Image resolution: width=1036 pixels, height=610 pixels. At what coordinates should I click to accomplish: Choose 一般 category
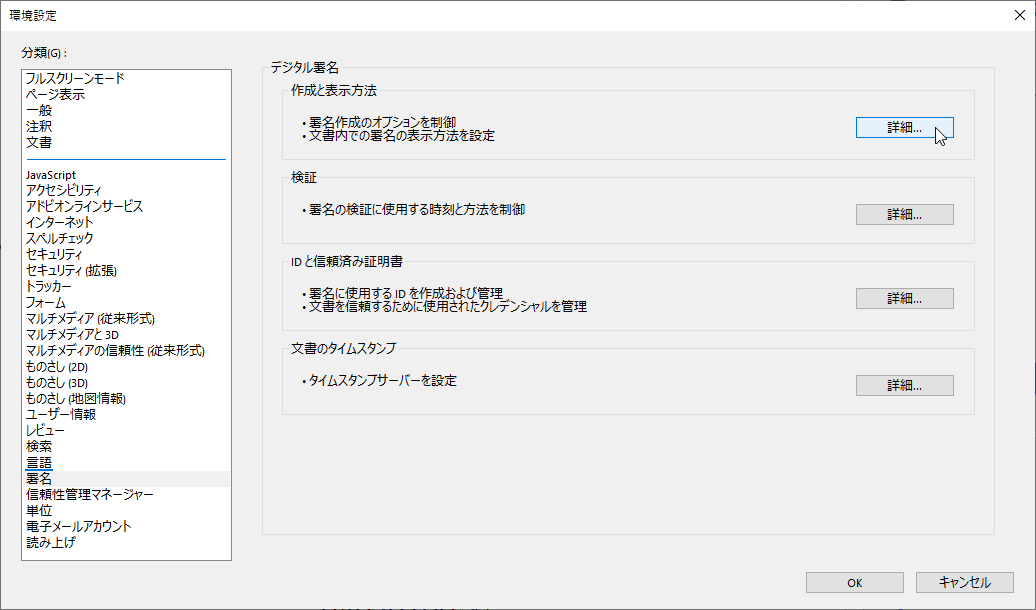tap(39, 110)
